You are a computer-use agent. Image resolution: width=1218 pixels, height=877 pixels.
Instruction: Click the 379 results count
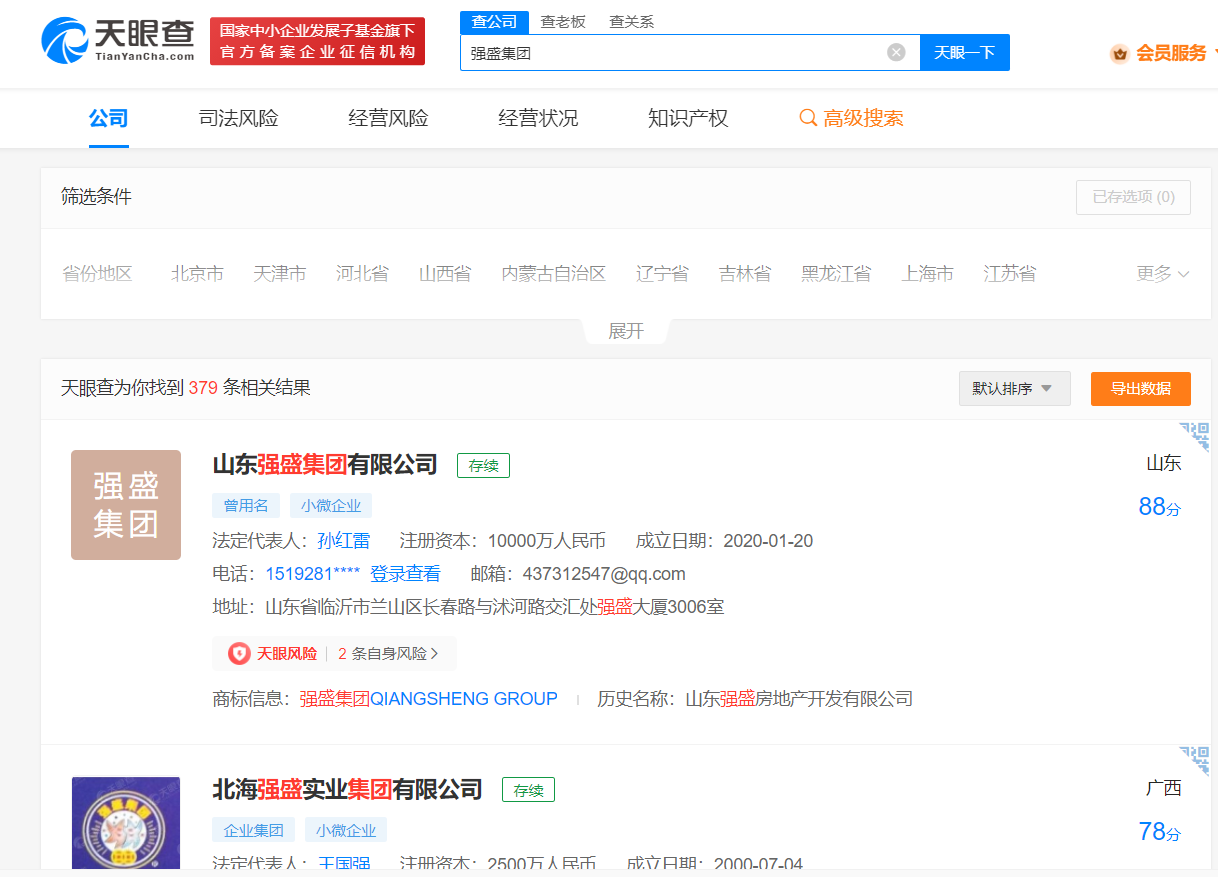click(203, 388)
